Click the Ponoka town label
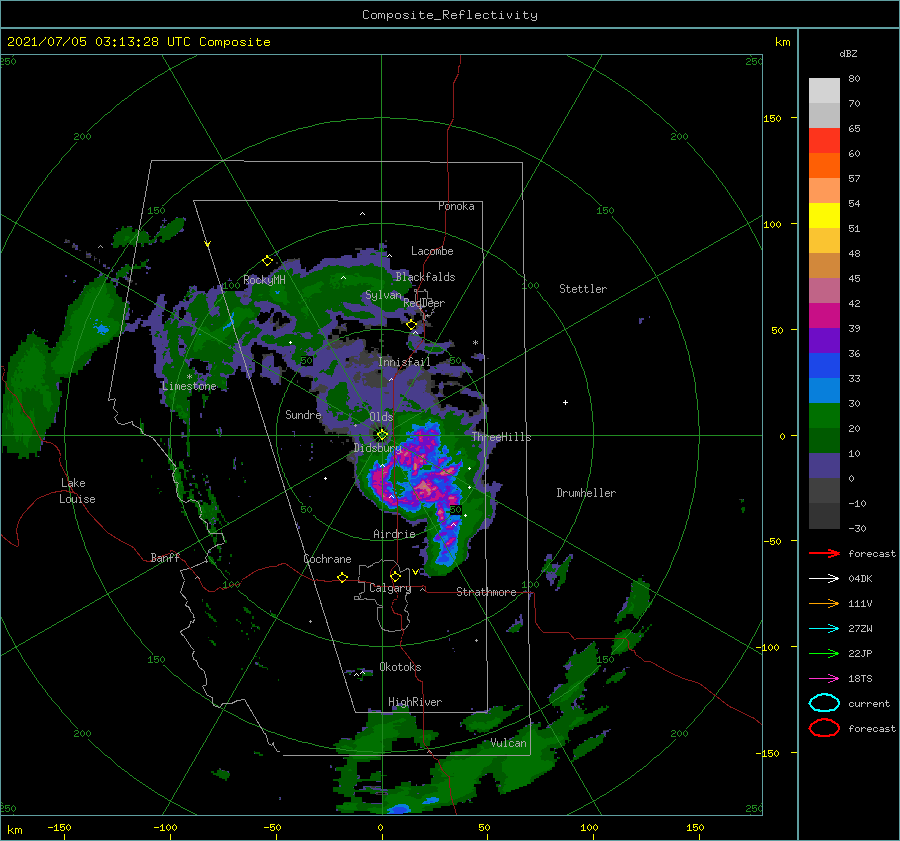 [x=456, y=206]
